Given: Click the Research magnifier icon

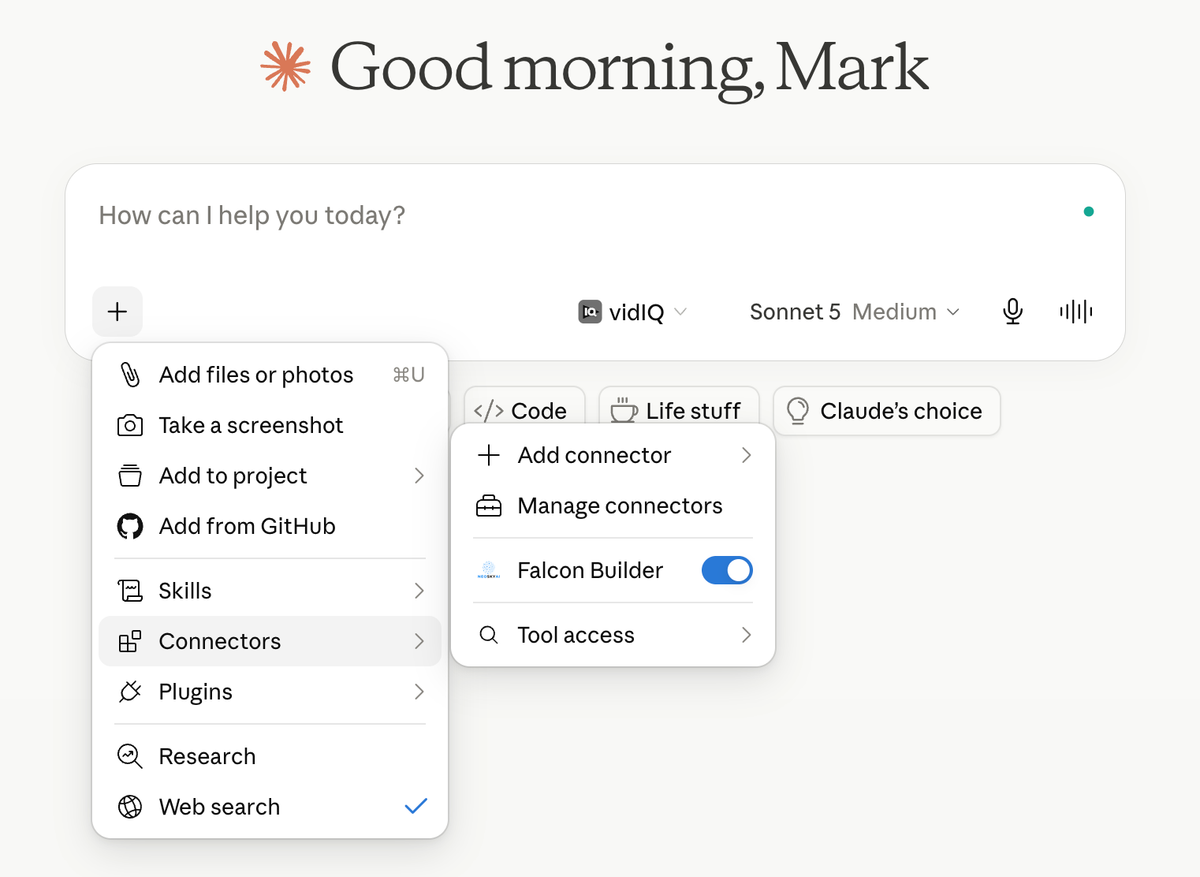Looking at the screenshot, I should click(130, 756).
